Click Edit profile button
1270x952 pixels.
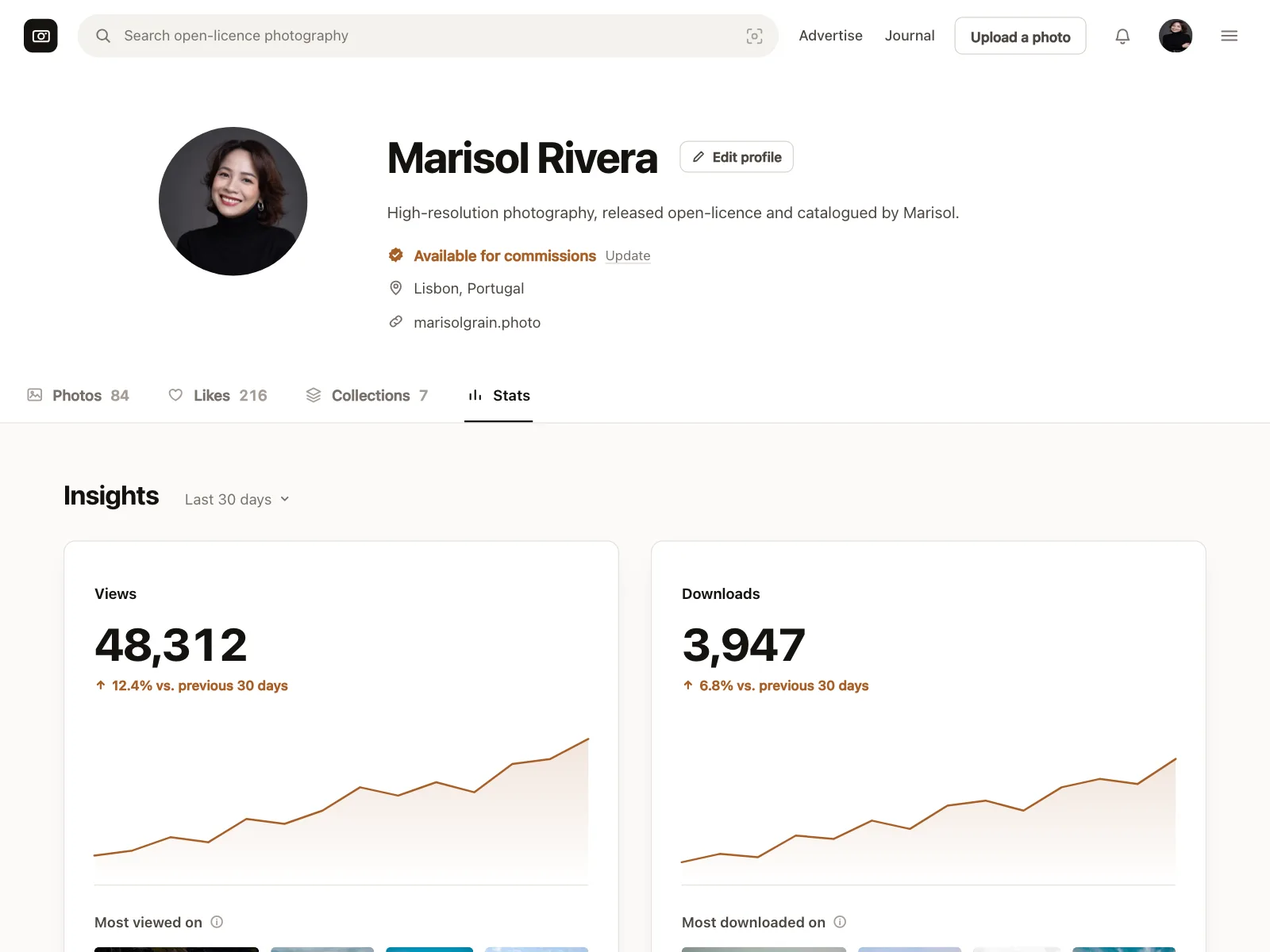click(737, 157)
